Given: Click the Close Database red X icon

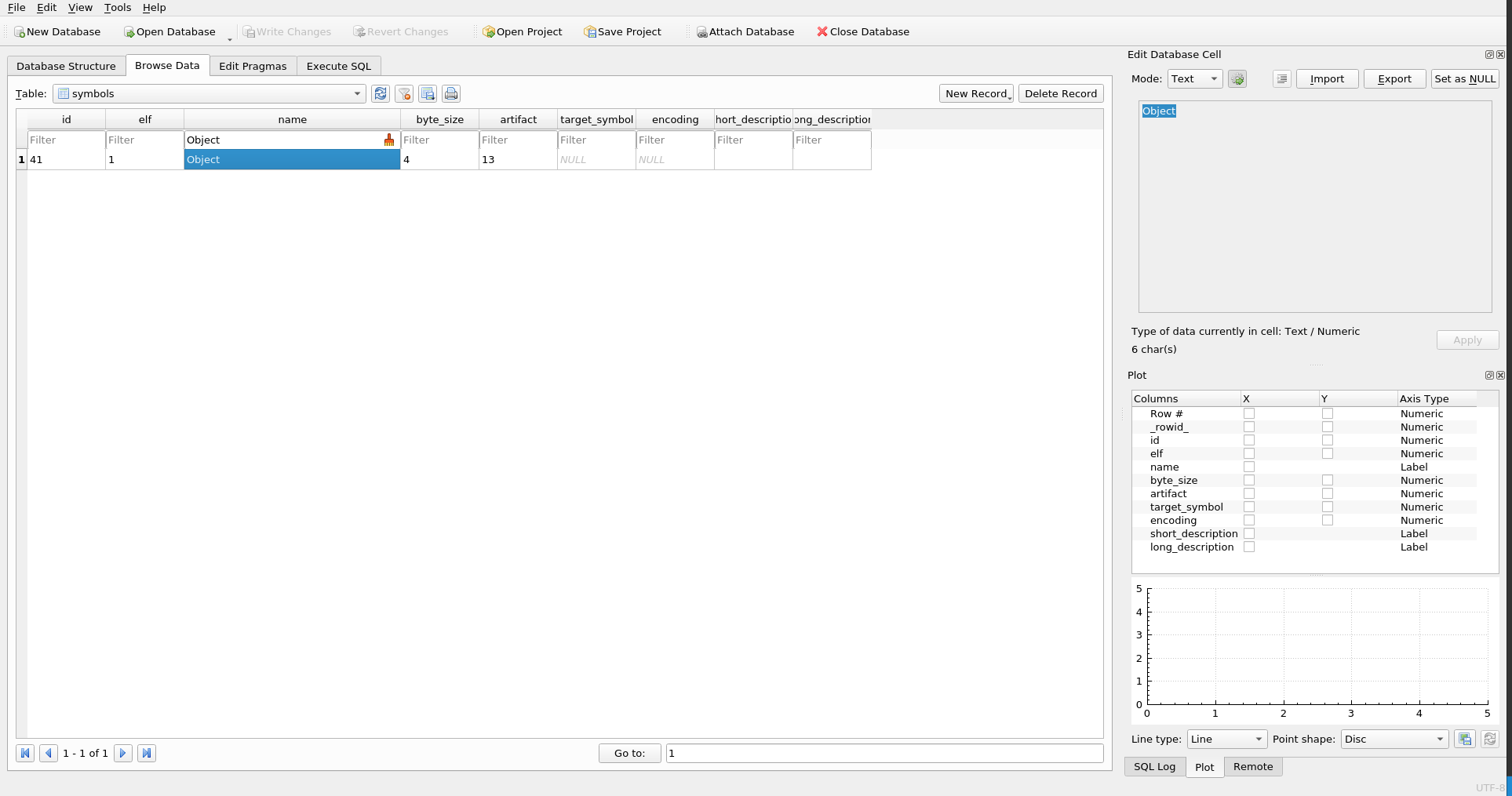Looking at the screenshot, I should tap(822, 32).
